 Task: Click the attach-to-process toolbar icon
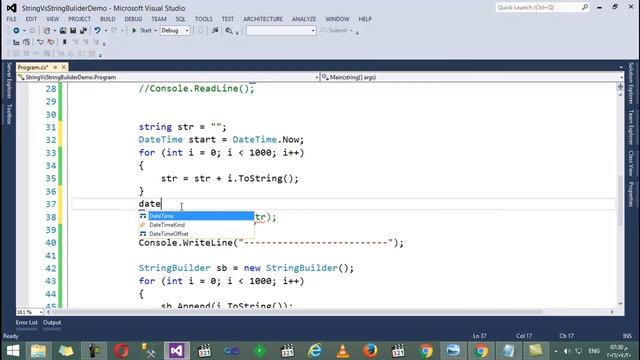(x=215, y=31)
